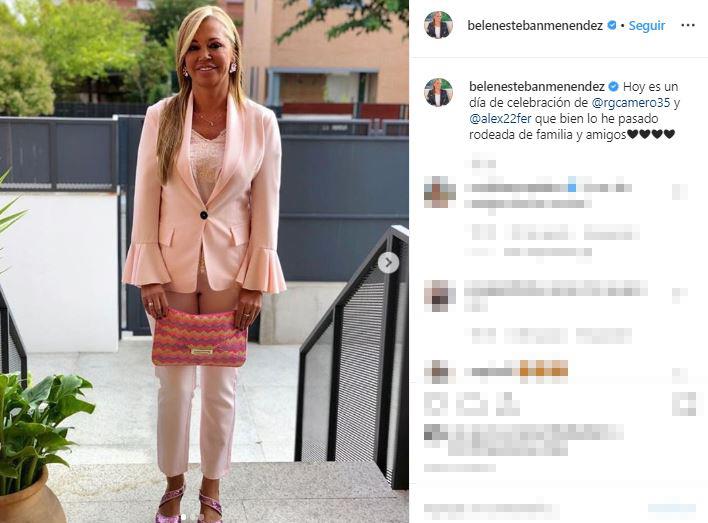Viewport: 708px width, 523px height.
Task: Click the blurred blue publish button
Action: pos(672,509)
